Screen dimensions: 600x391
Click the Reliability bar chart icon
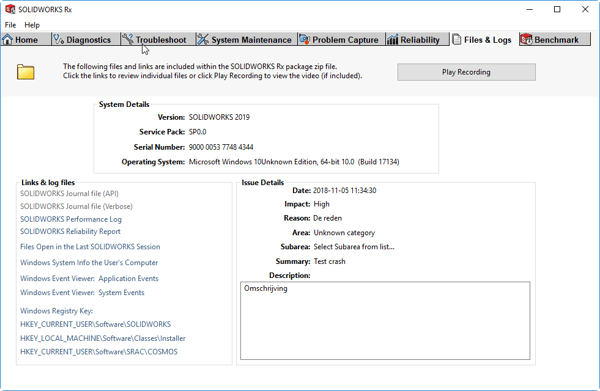[393, 39]
